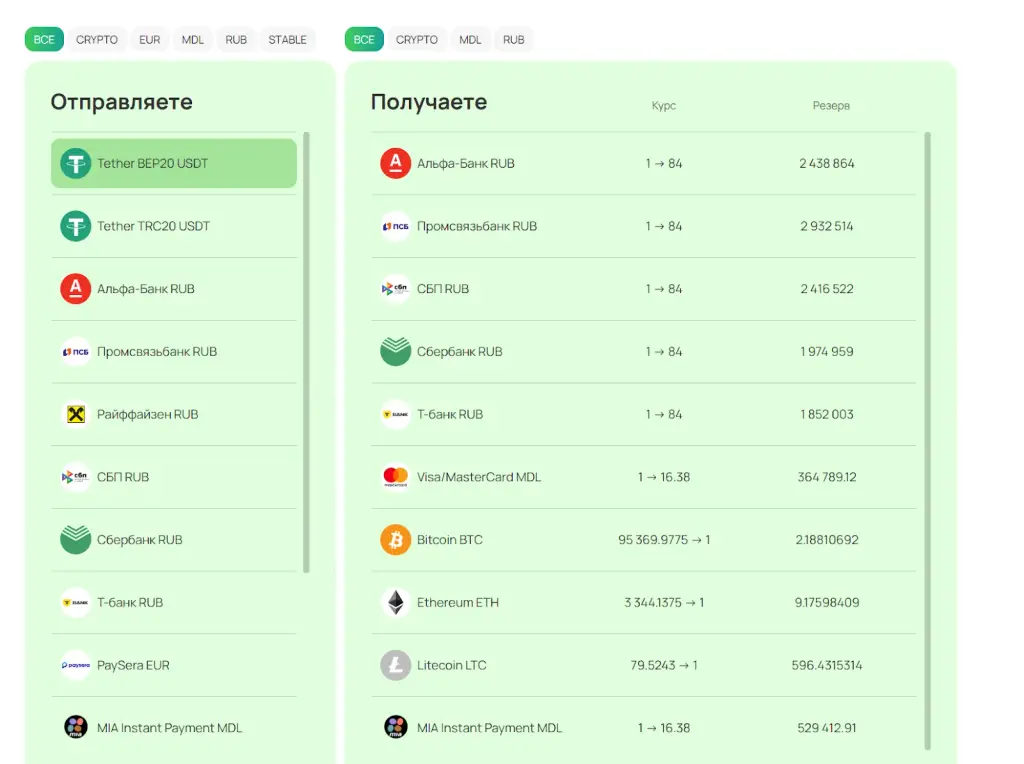The width and height of the screenshot is (1024, 764).
Task: Click Сбербанк logo in Отправляете list
Action: pyautogui.click(x=76, y=539)
